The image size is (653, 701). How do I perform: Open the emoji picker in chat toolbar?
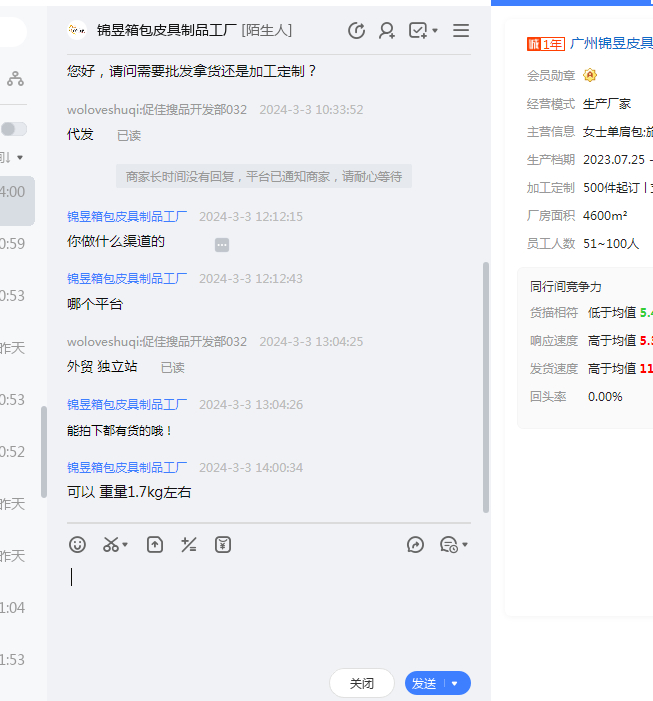77,544
